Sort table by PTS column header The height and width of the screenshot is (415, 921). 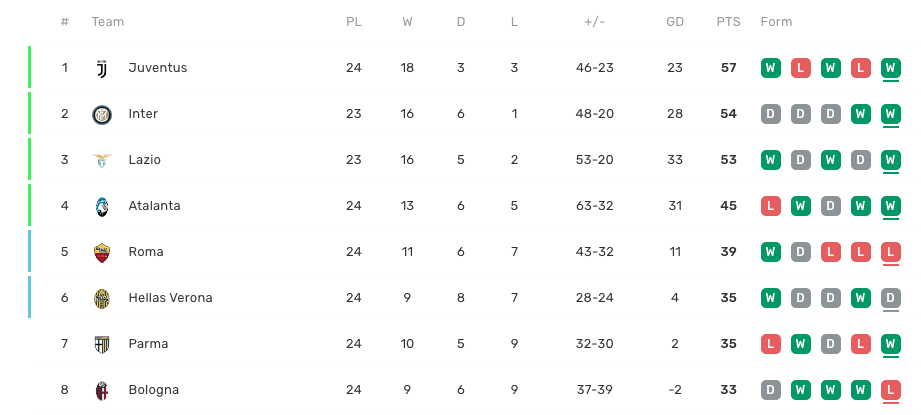[728, 22]
